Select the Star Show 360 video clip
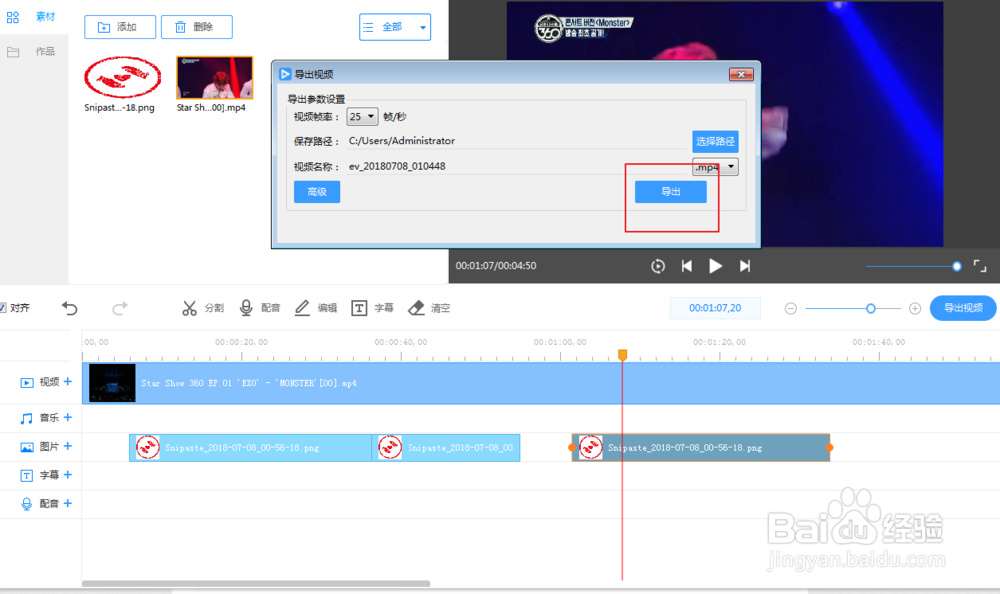This screenshot has width=1000, height=594. (x=541, y=383)
